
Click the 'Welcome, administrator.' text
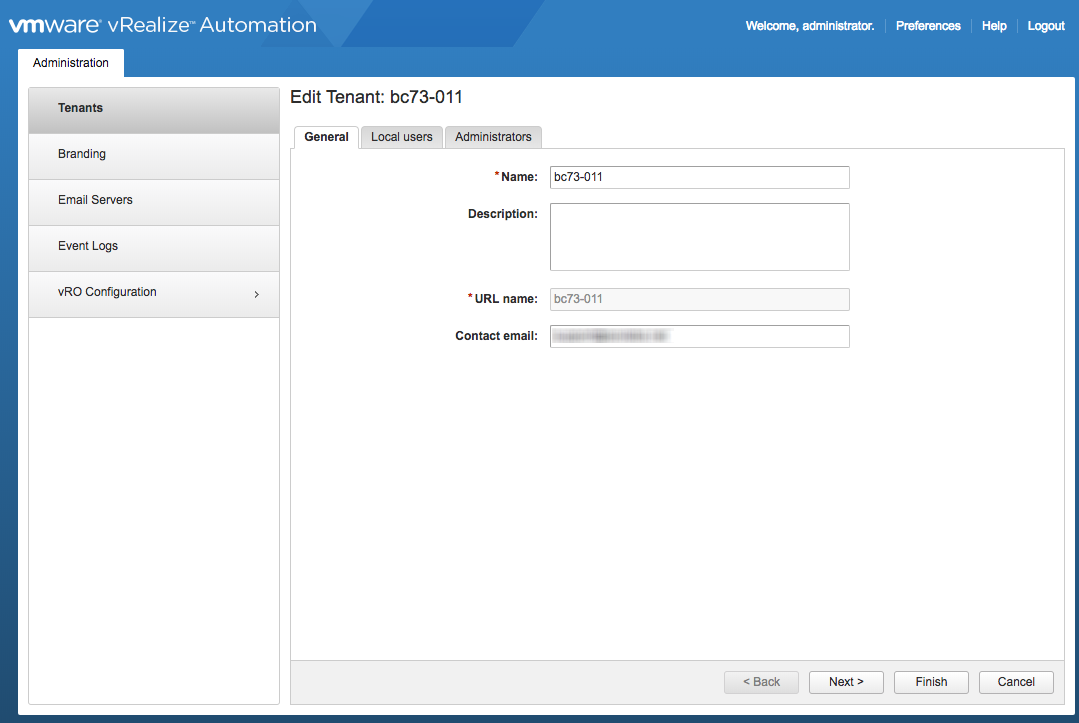pyautogui.click(x=810, y=25)
